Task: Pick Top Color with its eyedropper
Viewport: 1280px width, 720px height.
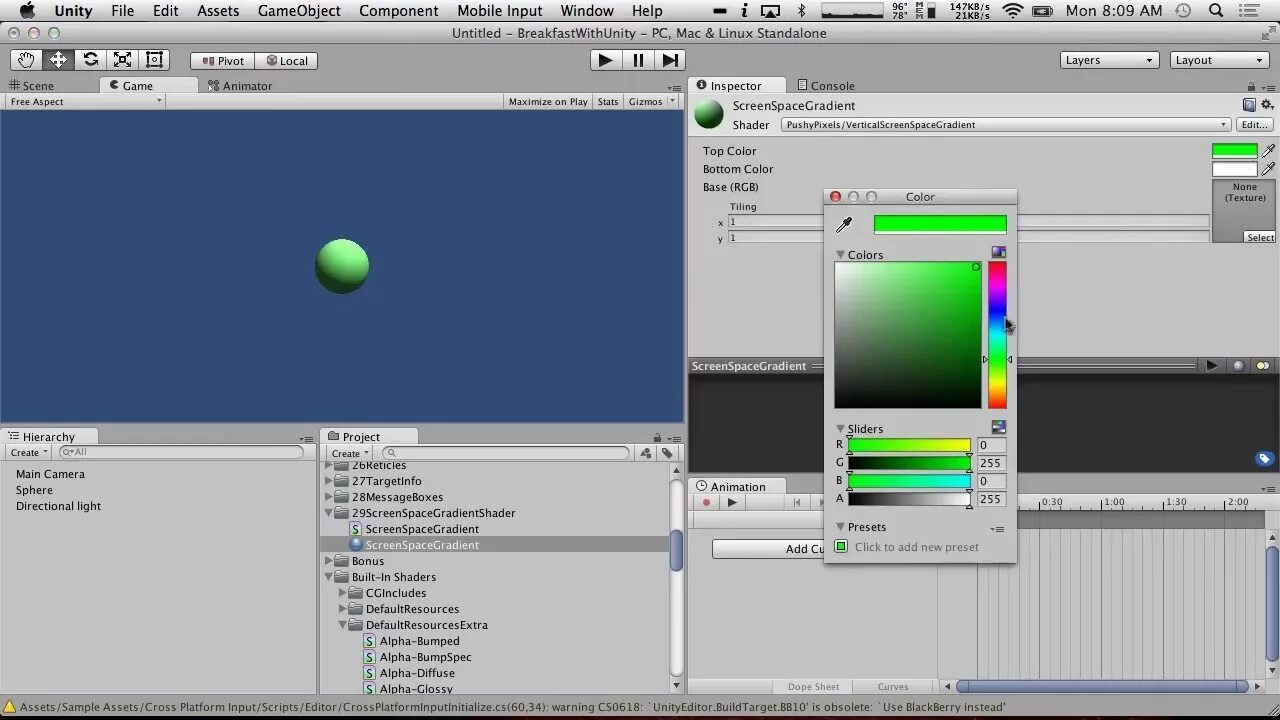Action: click(x=1268, y=151)
